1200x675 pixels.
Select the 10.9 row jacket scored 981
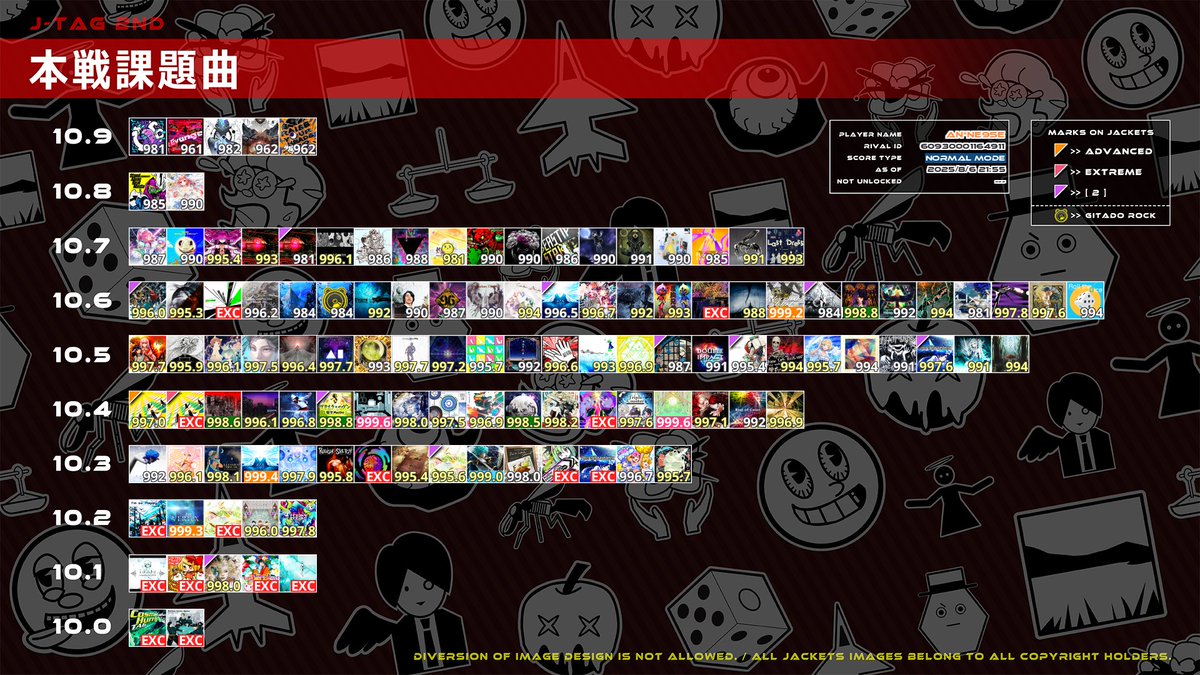[148, 137]
